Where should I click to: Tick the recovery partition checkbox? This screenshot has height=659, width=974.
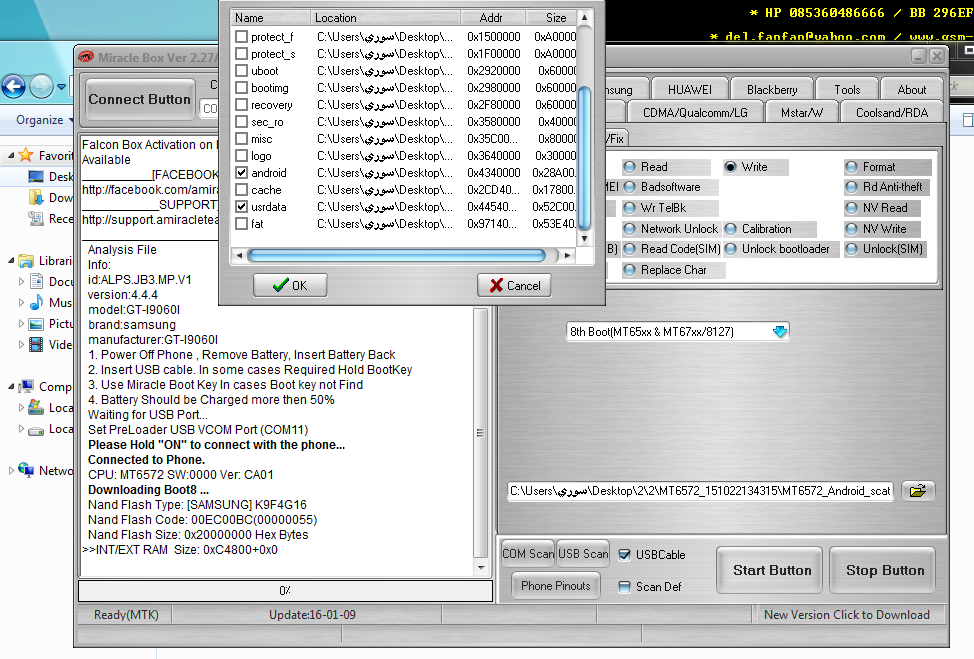pos(242,104)
